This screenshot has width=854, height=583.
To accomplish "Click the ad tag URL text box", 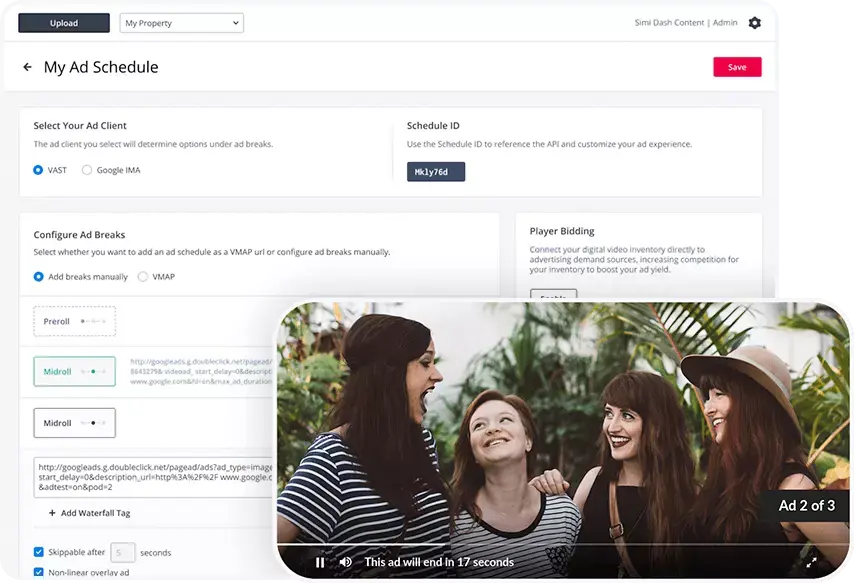I will (x=153, y=477).
